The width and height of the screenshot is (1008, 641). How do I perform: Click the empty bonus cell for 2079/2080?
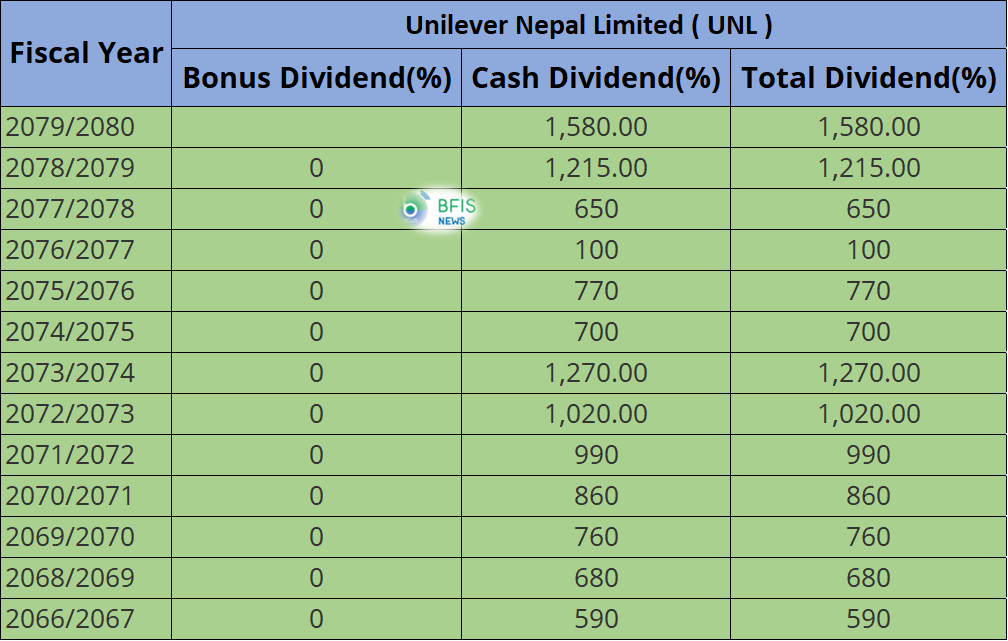pyautogui.click(x=316, y=127)
